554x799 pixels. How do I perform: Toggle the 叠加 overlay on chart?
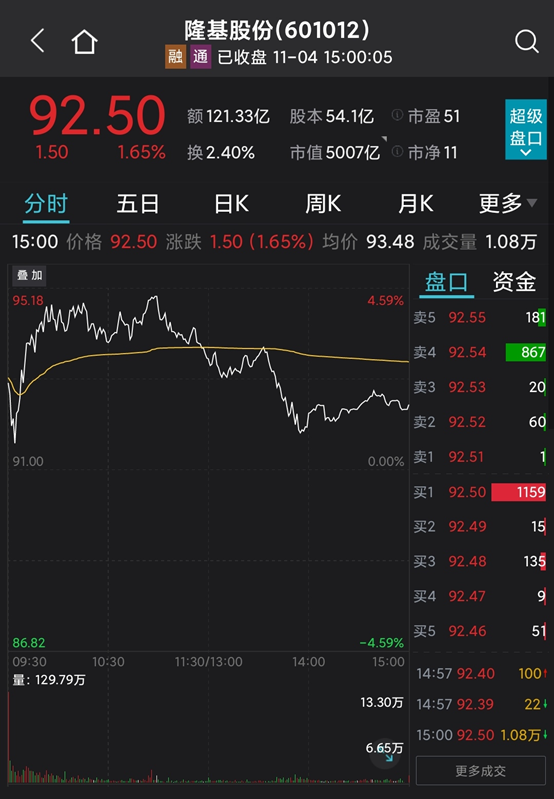point(30,276)
